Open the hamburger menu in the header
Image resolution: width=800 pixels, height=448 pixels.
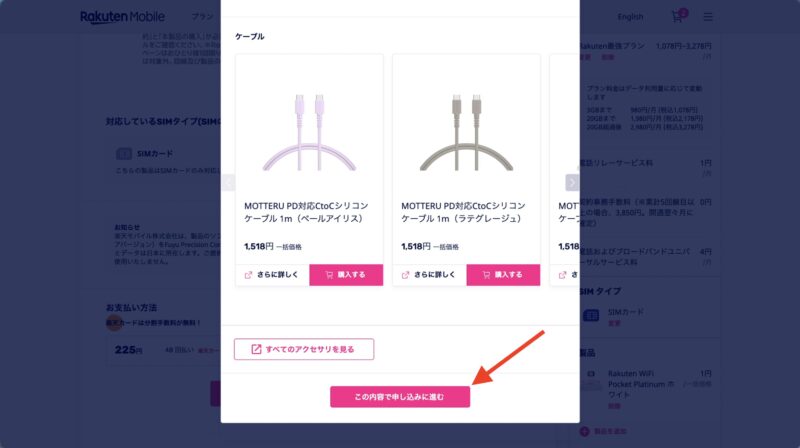pos(708,17)
